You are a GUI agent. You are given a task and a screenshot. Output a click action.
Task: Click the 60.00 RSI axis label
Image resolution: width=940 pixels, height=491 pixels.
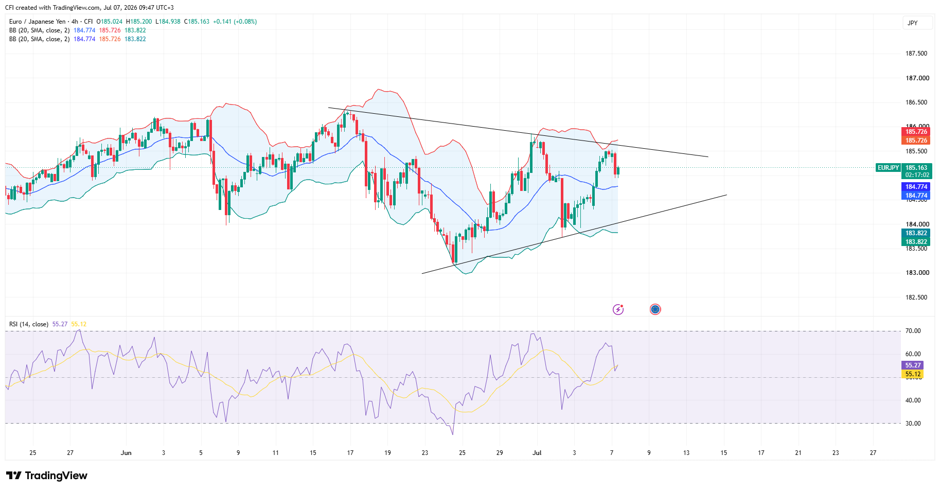tap(913, 354)
